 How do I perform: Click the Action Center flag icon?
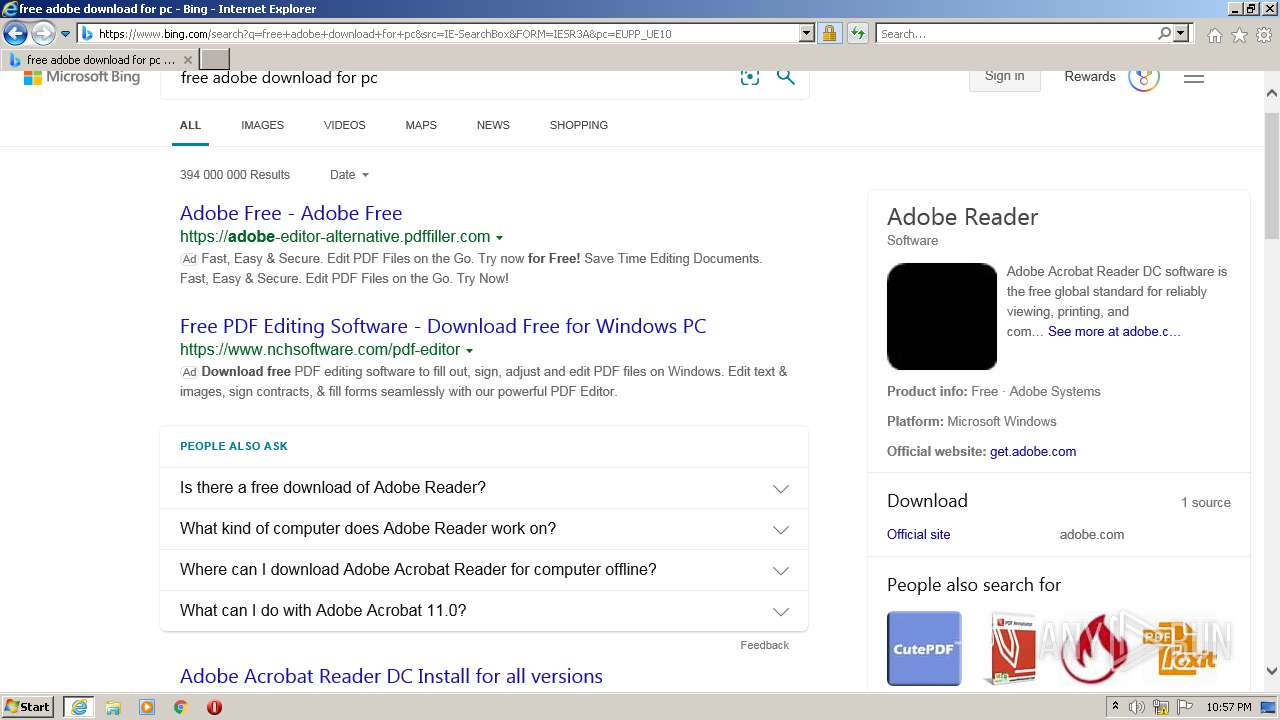1186,707
